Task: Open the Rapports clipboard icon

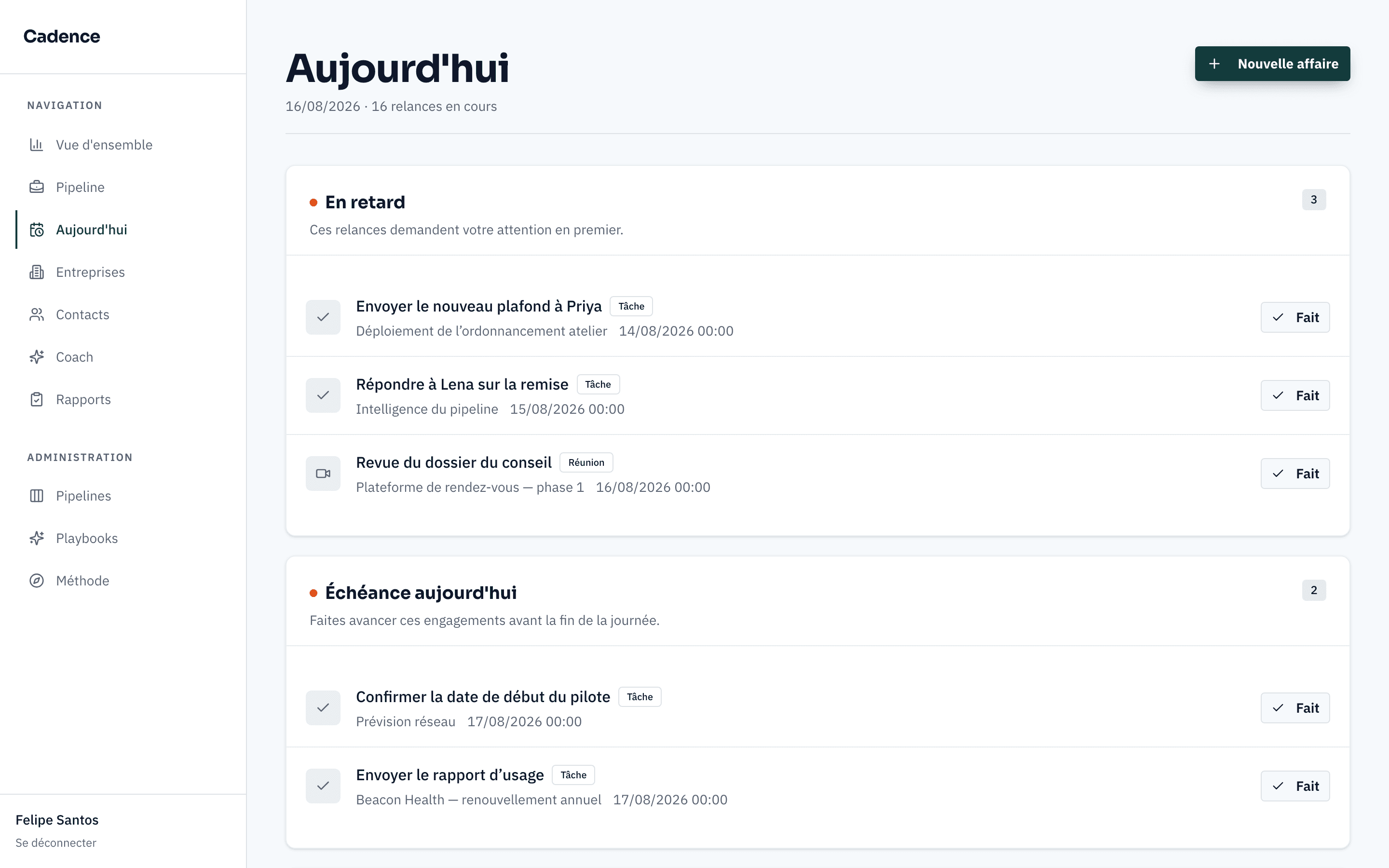Action: [36, 400]
